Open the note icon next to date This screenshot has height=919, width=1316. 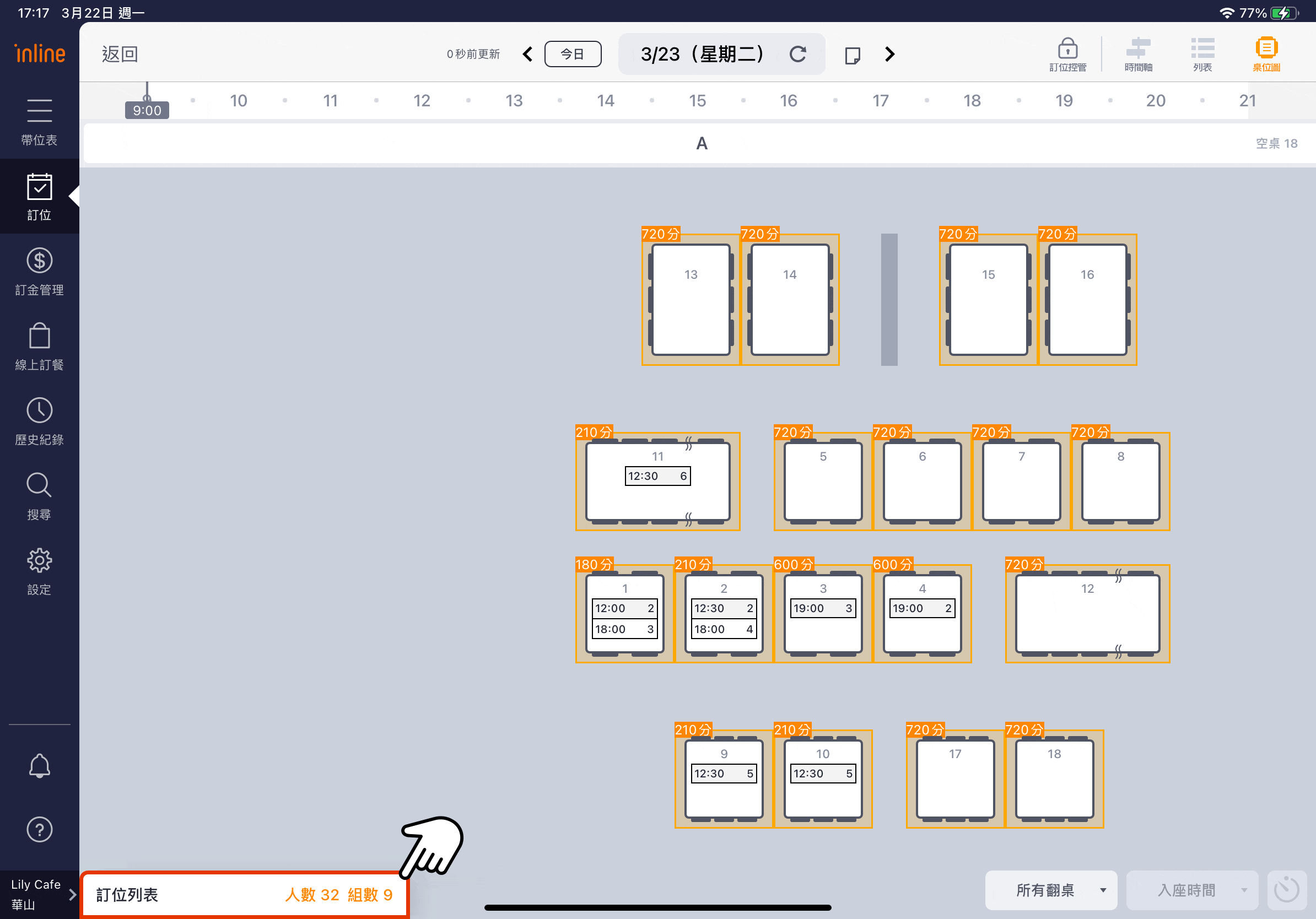tap(853, 56)
